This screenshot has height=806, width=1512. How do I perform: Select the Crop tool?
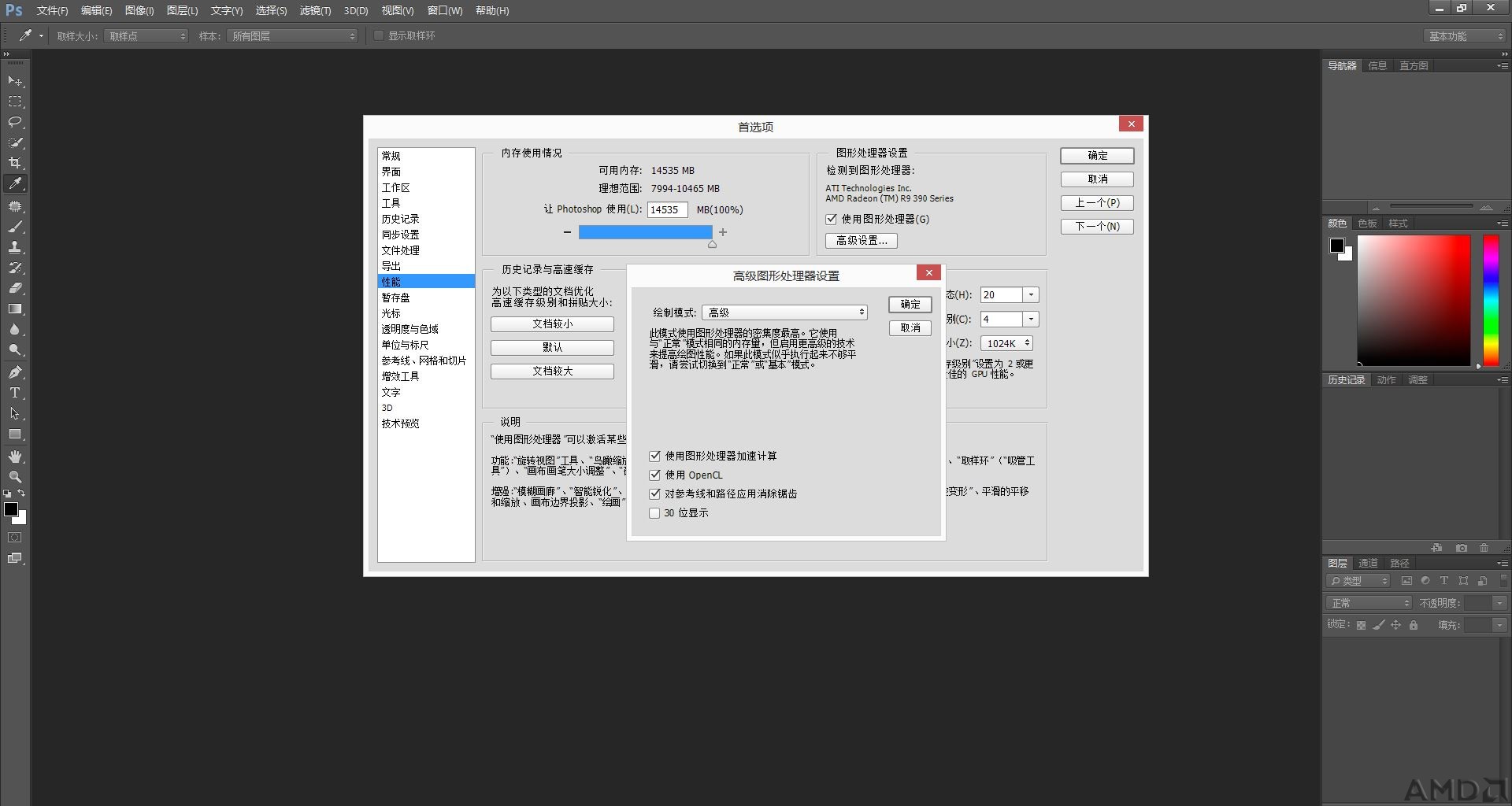tap(15, 163)
